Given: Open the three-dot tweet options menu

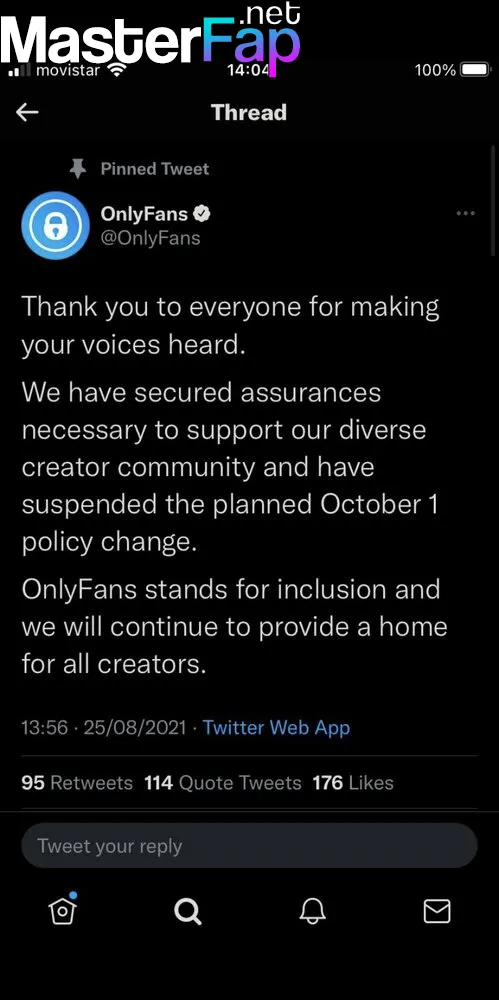Looking at the screenshot, I should (466, 214).
